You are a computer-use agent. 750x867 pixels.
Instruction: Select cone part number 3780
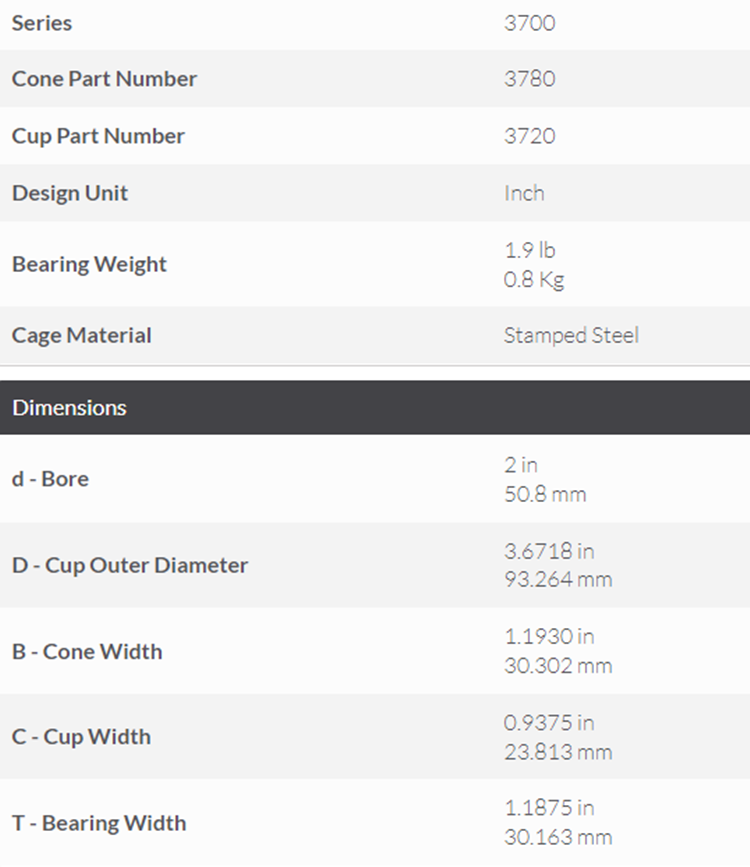[x=529, y=79]
